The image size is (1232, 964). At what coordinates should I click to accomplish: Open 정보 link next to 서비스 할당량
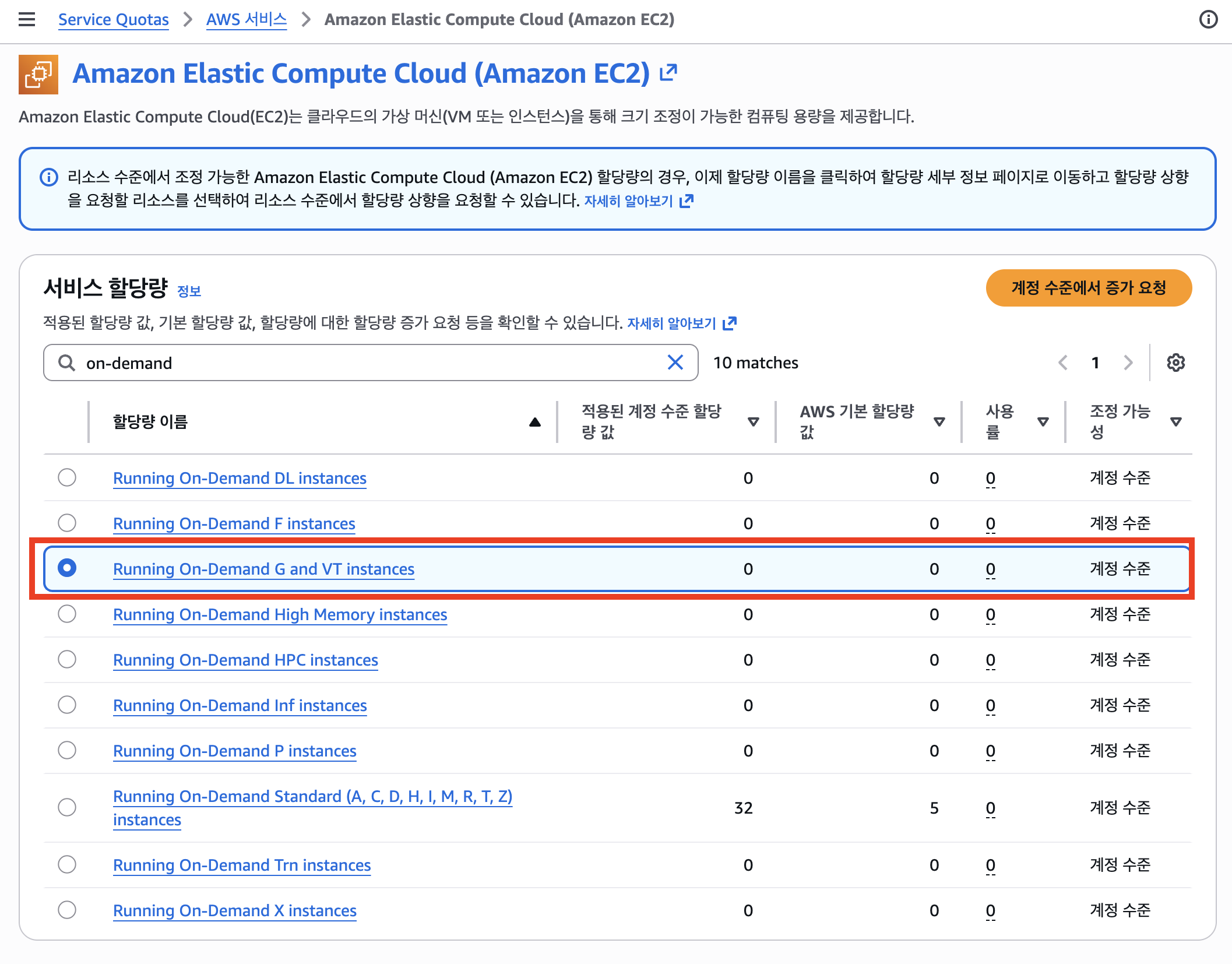tap(189, 291)
